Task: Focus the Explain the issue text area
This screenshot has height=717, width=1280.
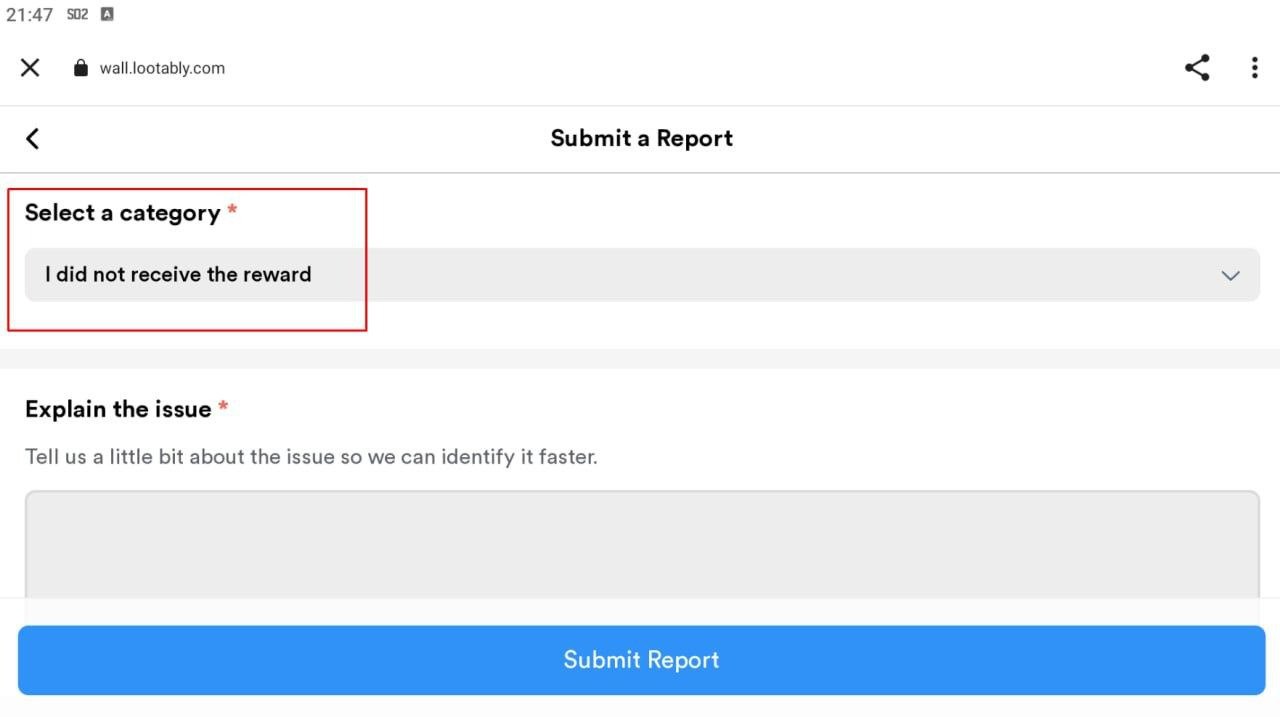Action: click(x=642, y=545)
